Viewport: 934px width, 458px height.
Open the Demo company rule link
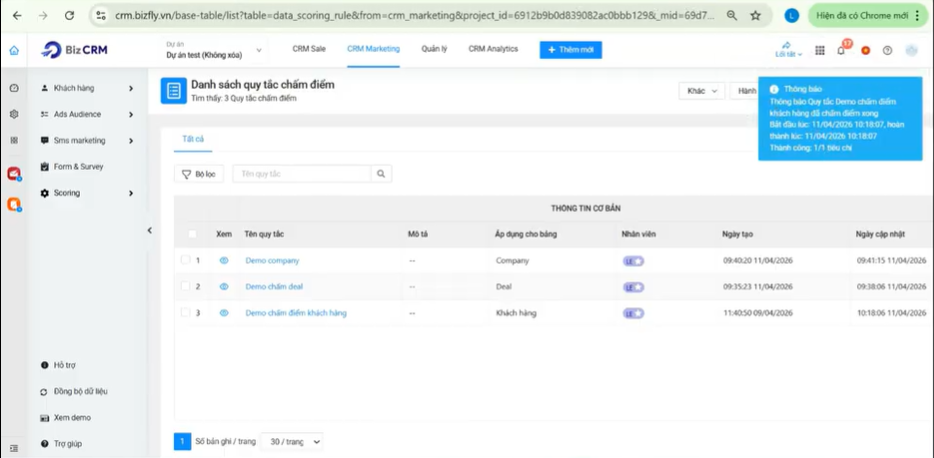272,260
